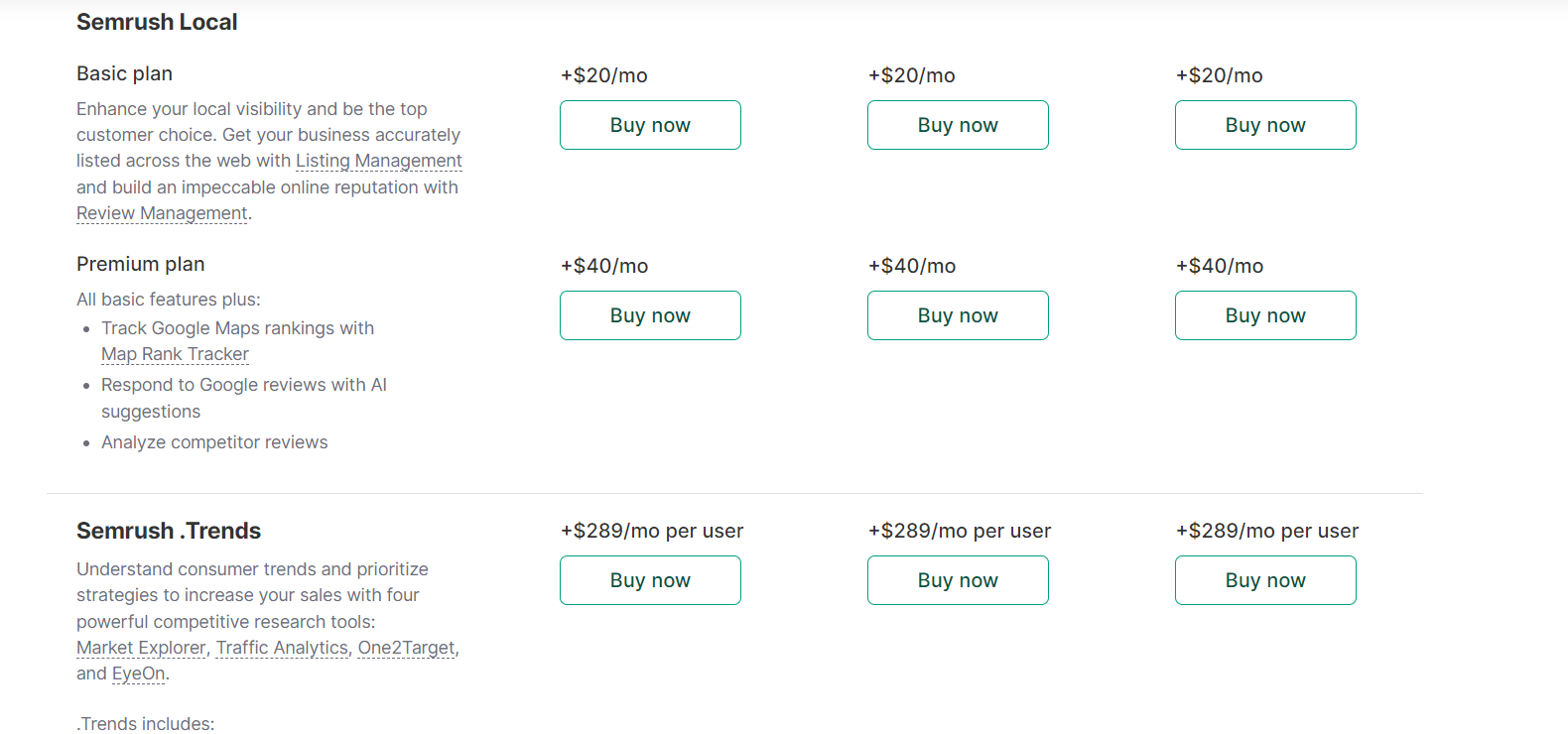Open the Review Management link
Image resolution: width=1568 pixels, height=734 pixels.
(161, 212)
